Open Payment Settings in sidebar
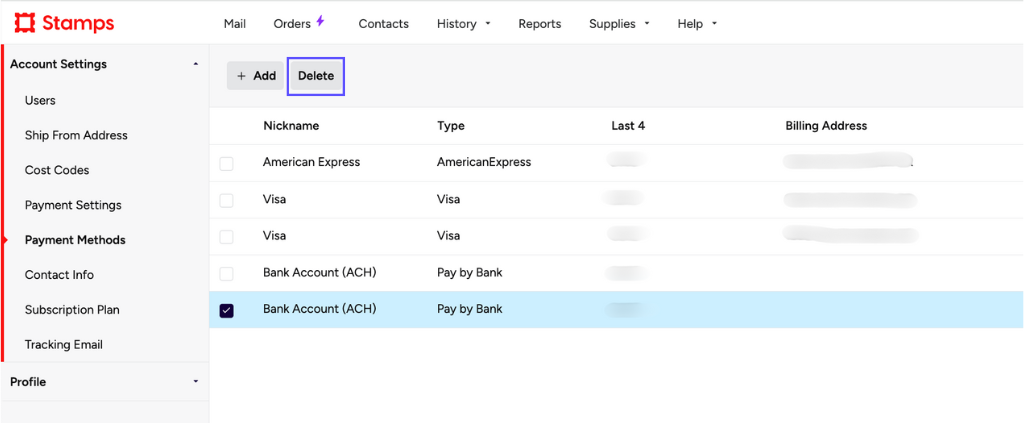Viewport: 1024px width, 423px height. [73, 205]
